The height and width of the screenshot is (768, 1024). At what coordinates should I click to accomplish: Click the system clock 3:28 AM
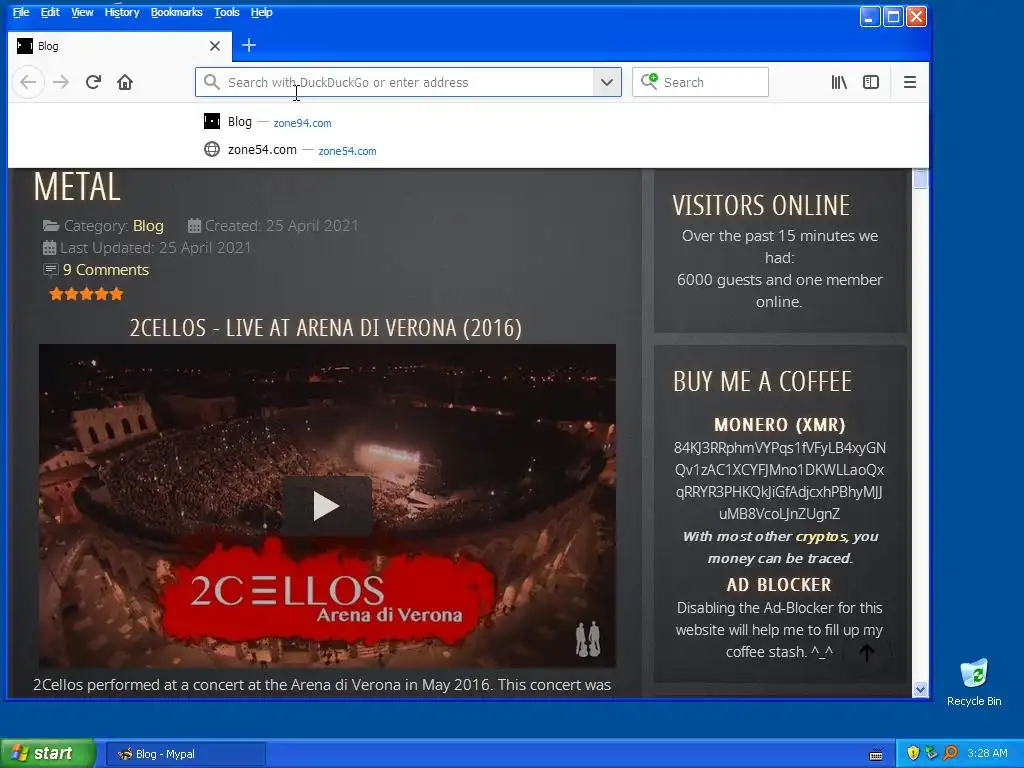pos(987,753)
